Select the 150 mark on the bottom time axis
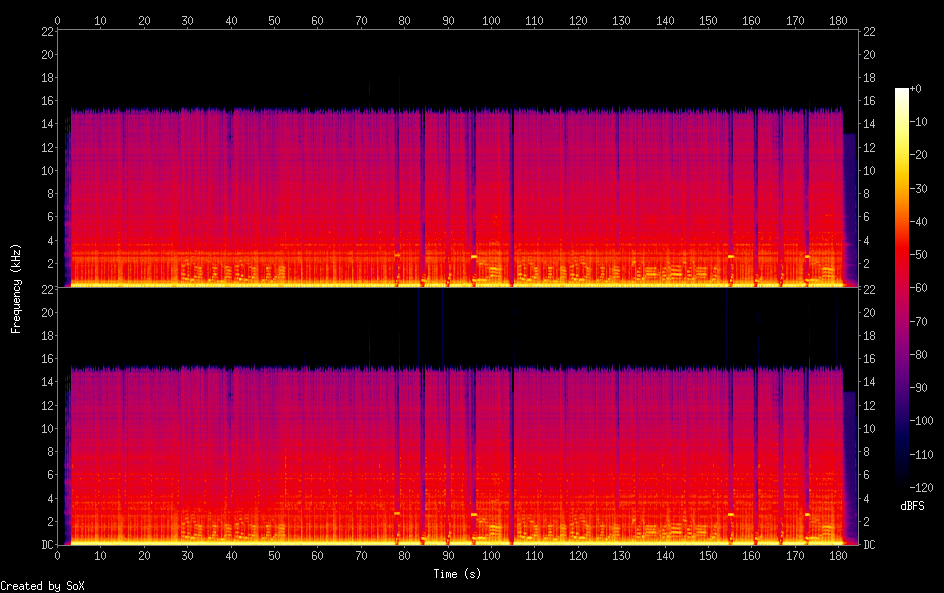The height and width of the screenshot is (593, 944). point(708,556)
